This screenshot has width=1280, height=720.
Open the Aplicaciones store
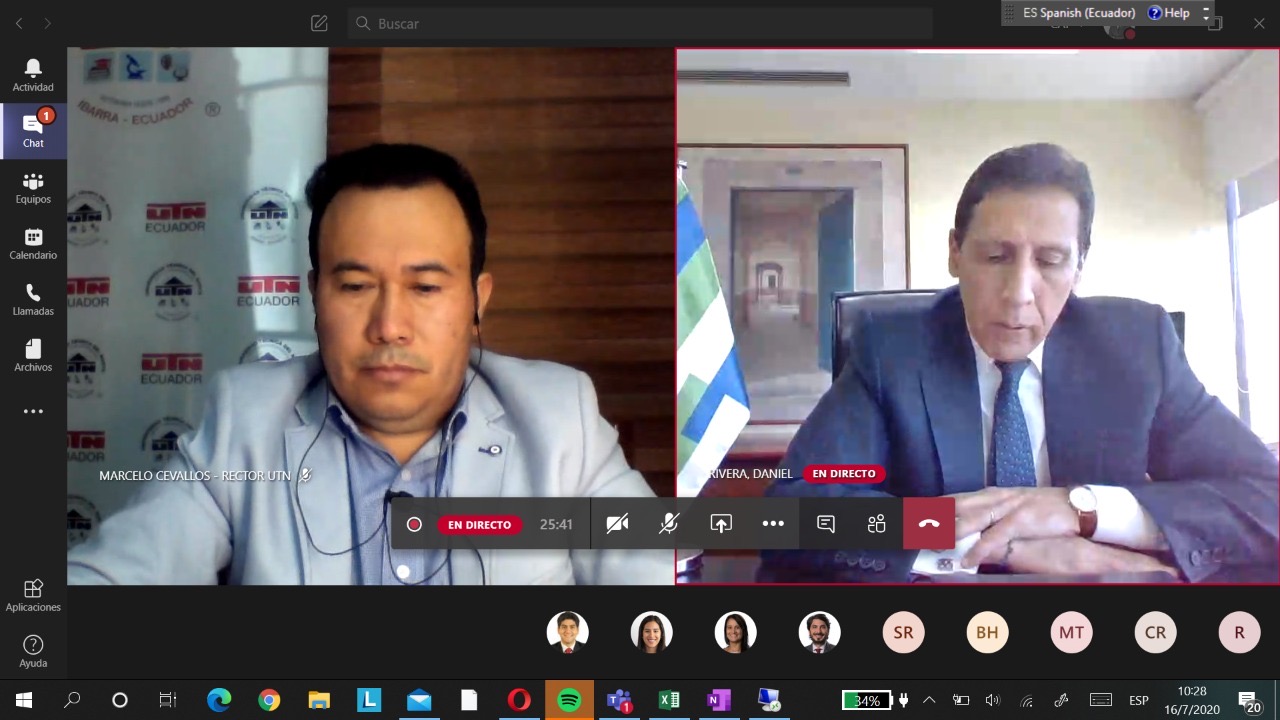pos(33,595)
